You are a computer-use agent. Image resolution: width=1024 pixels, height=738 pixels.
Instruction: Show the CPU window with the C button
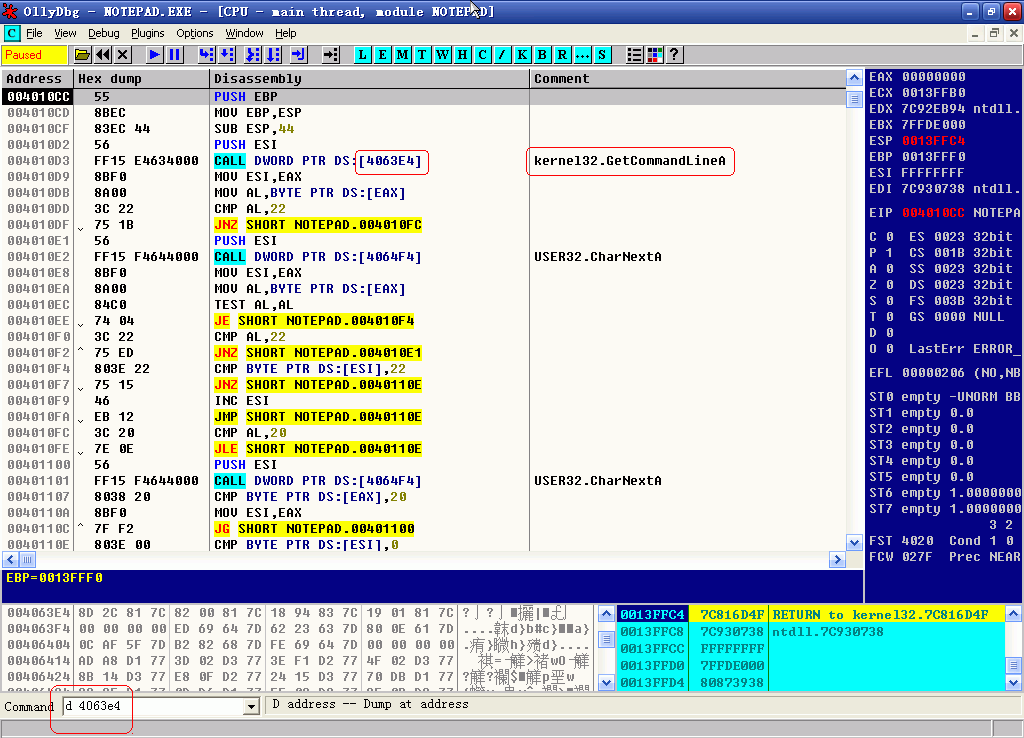point(483,55)
